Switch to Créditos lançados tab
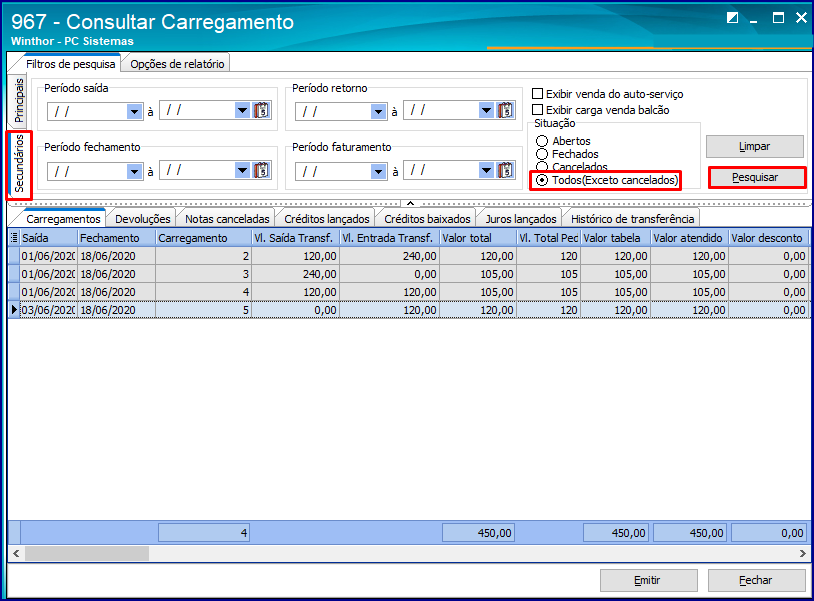This screenshot has height=601, width=814. pyautogui.click(x=327, y=219)
